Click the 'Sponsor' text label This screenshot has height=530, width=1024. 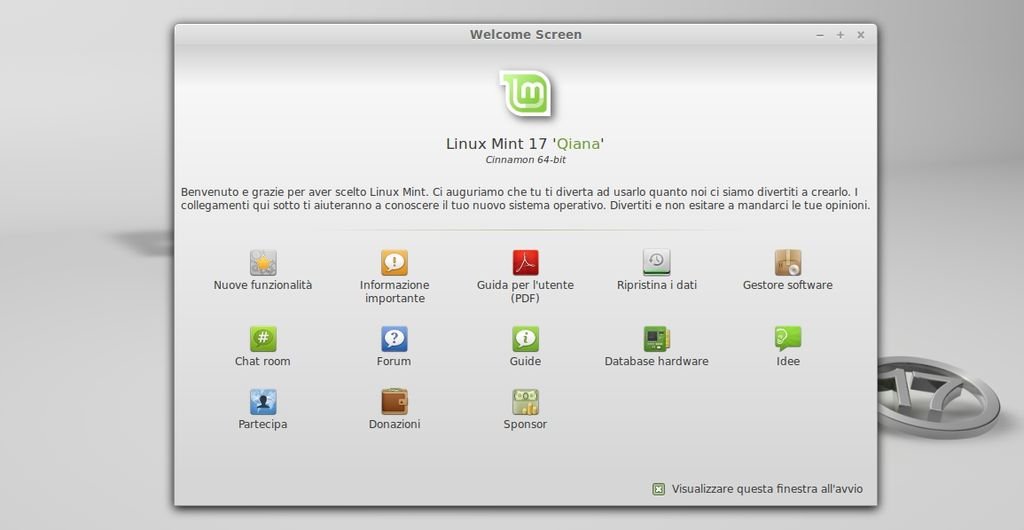525,424
